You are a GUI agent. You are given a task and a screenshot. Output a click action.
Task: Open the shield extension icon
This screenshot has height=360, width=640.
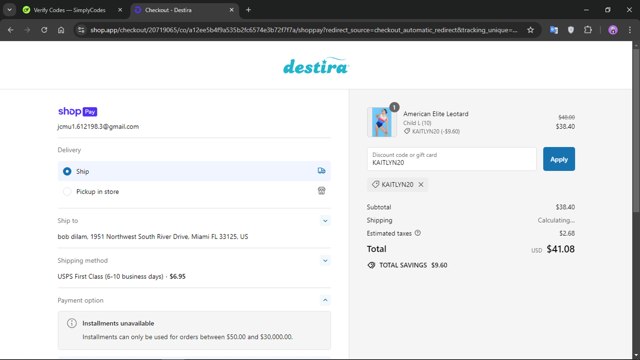coord(571,30)
